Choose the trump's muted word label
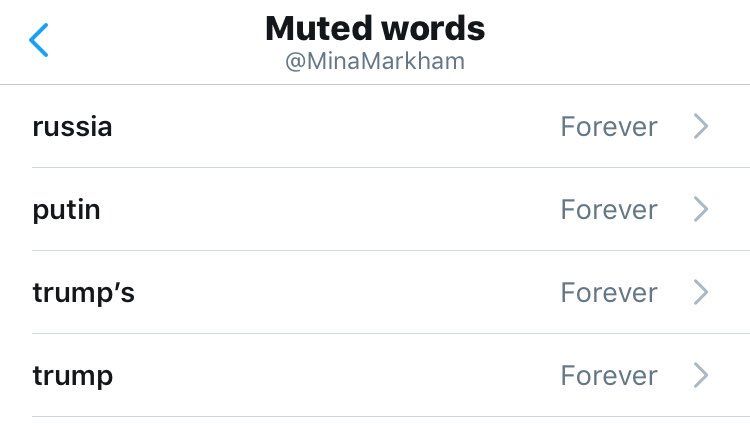Screen dimensions: 750x424 click(84, 293)
